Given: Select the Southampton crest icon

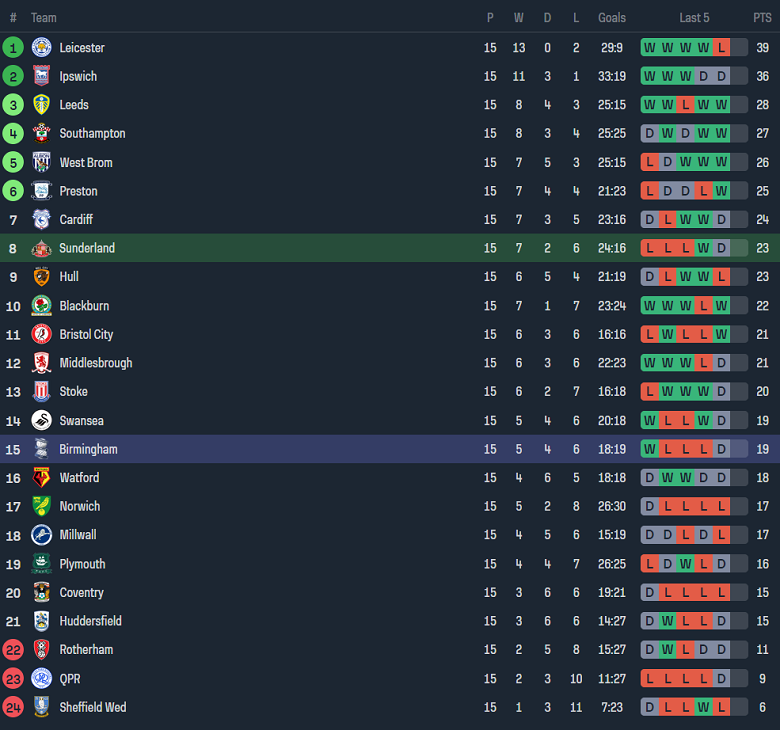Looking at the screenshot, I should pyautogui.click(x=41, y=133).
